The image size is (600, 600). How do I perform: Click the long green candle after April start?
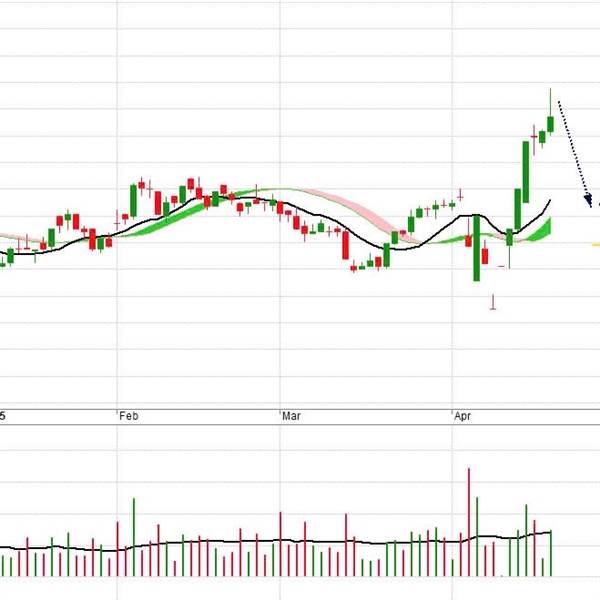click(x=476, y=248)
